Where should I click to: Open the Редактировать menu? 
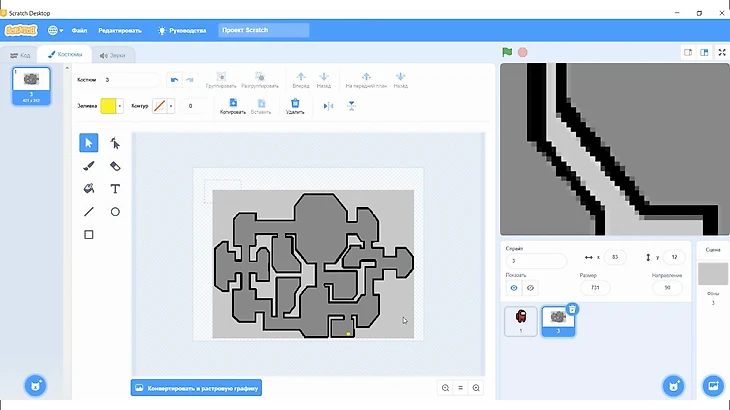[x=120, y=30]
